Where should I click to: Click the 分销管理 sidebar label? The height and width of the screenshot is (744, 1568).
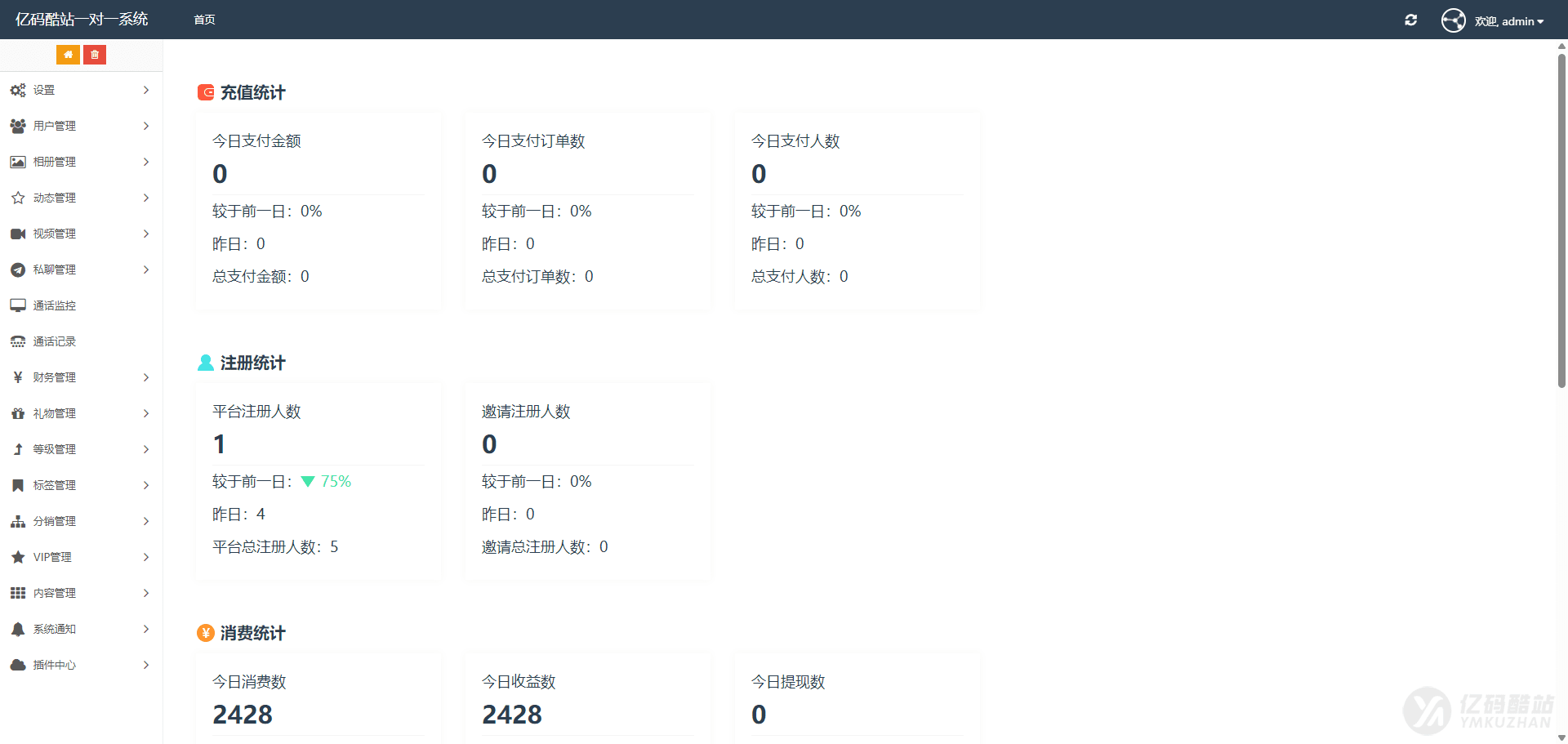pyautogui.click(x=55, y=521)
